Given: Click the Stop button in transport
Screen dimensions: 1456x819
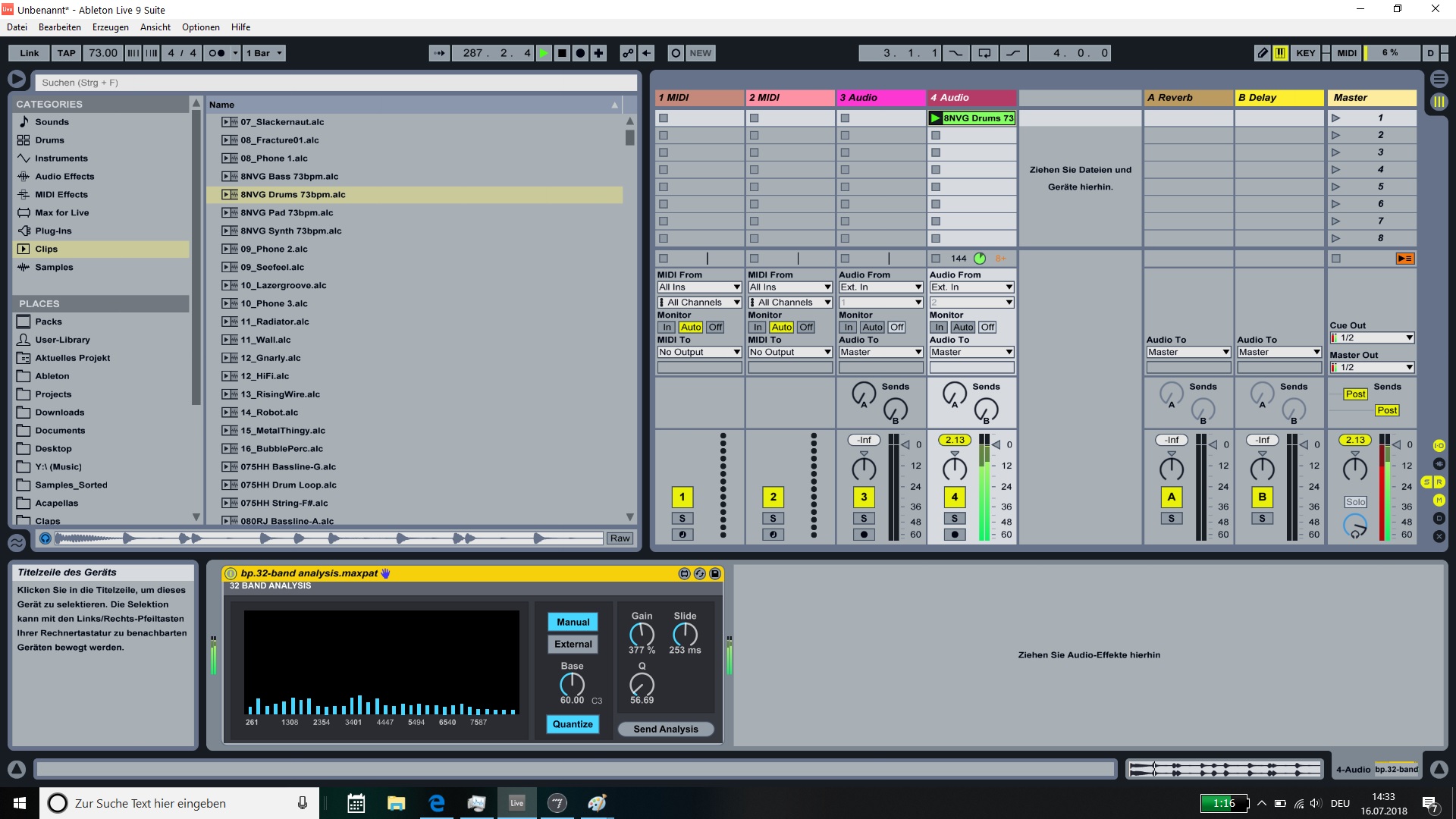Looking at the screenshot, I should pyautogui.click(x=562, y=53).
